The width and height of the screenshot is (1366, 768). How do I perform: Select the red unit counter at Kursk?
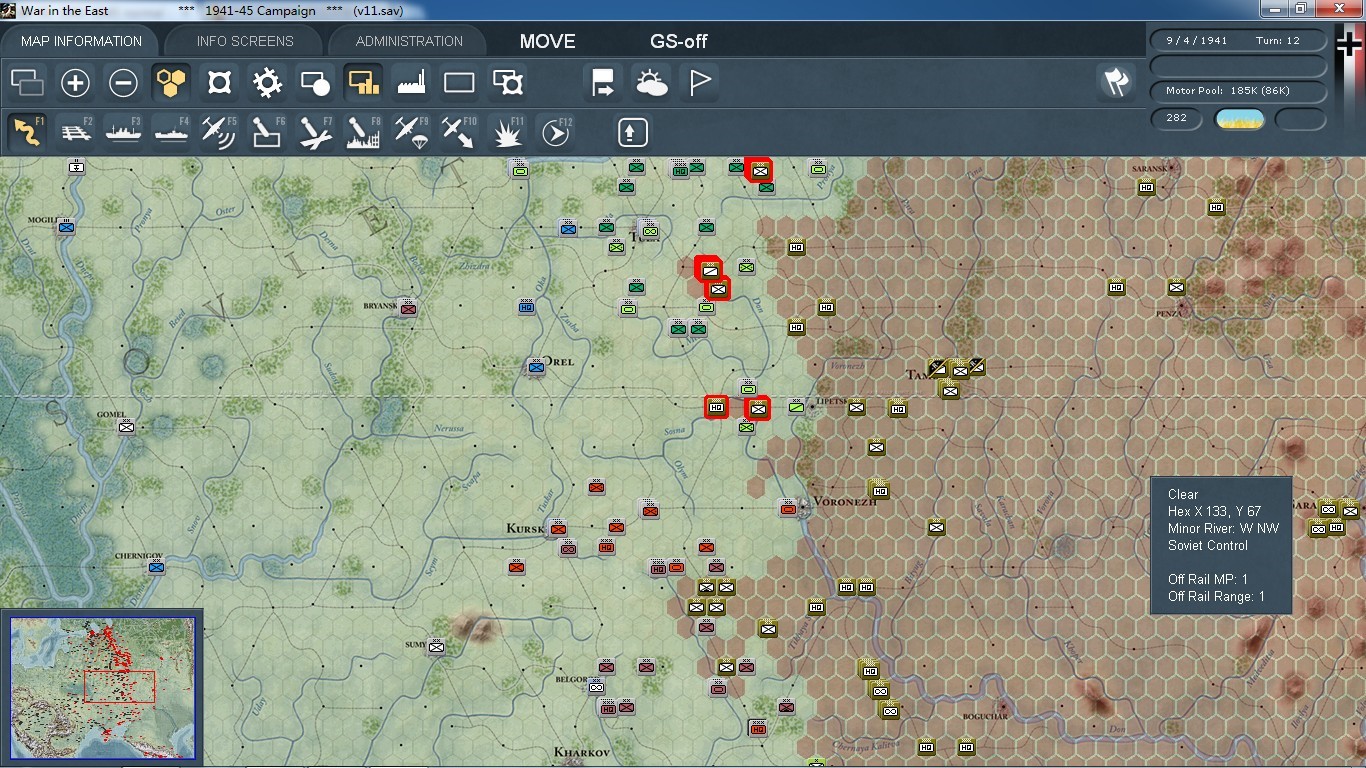(558, 528)
